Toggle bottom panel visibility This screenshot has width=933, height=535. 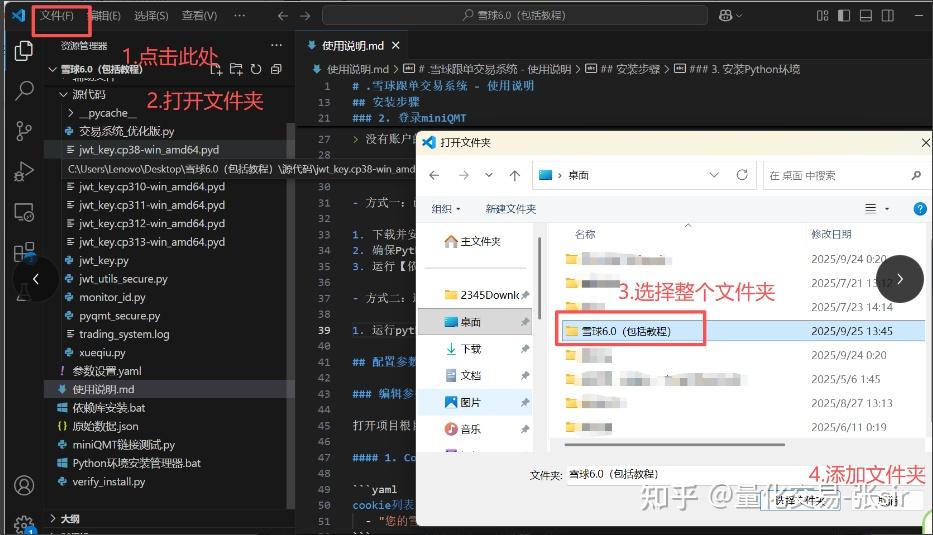[866, 16]
